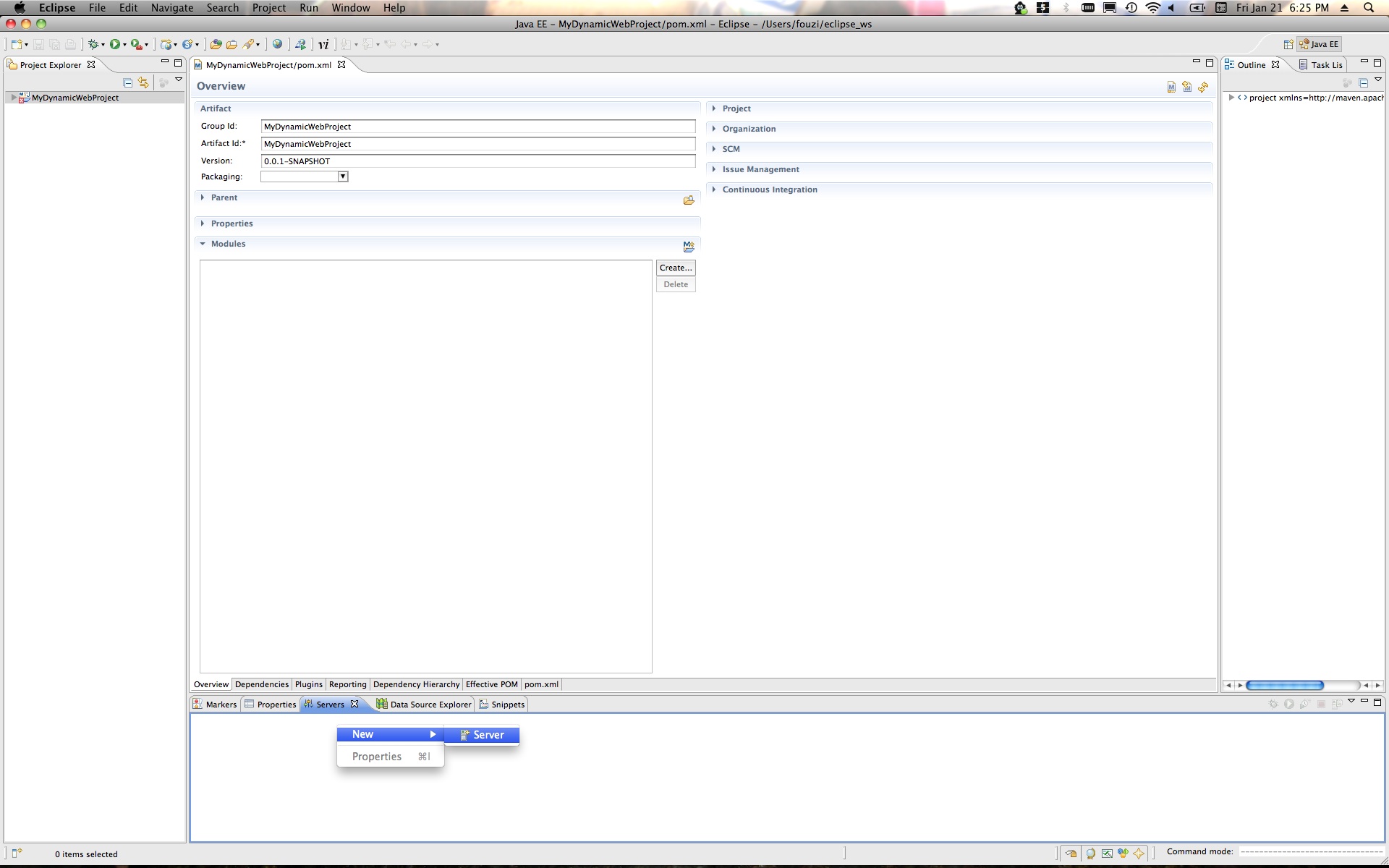Open the Dependencies editor tab

tap(262, 684)
